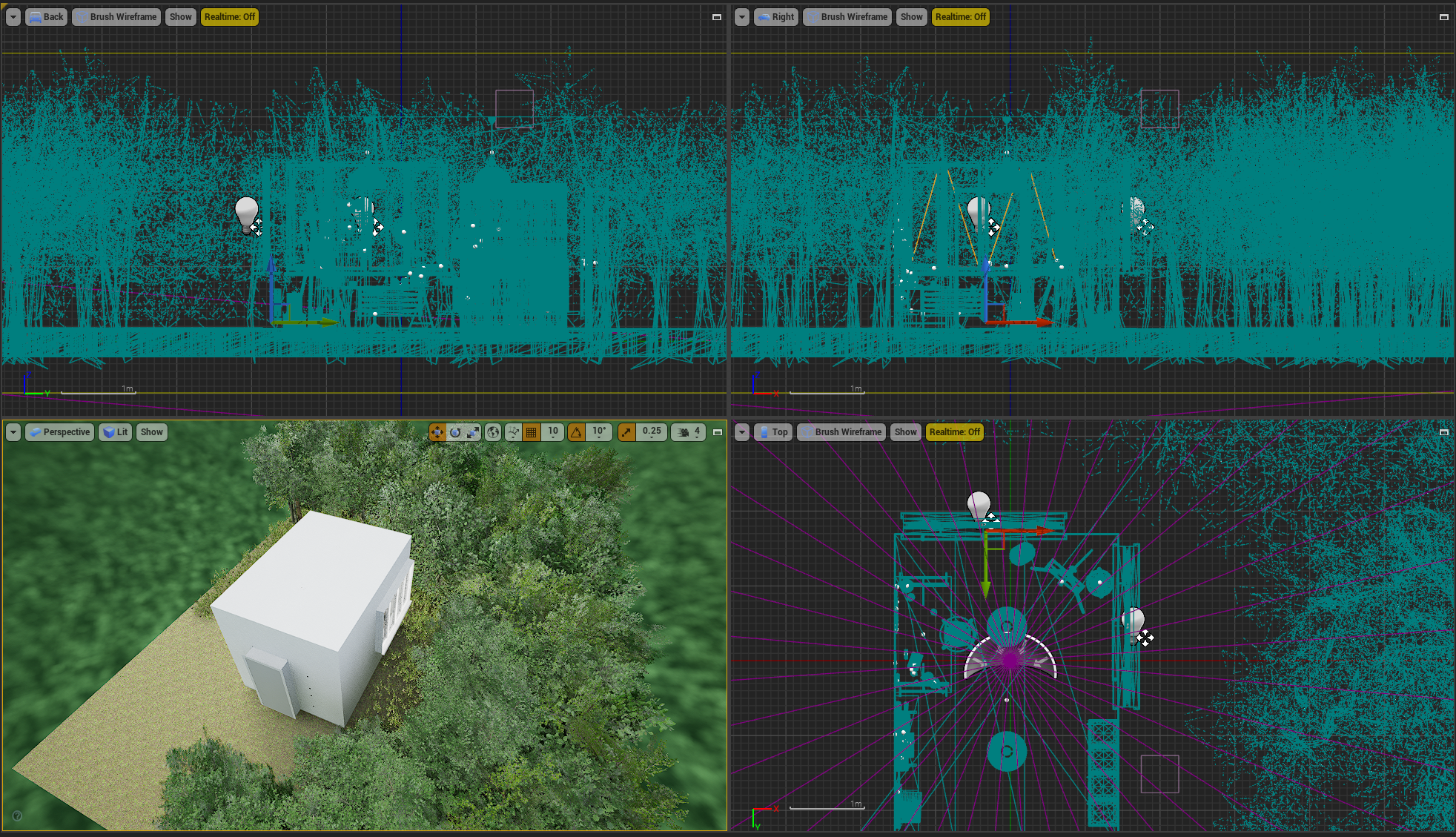Screen dimensions: 1456x837
Task: Open the Lit view mode menu
Action: [x=116, y=432]
